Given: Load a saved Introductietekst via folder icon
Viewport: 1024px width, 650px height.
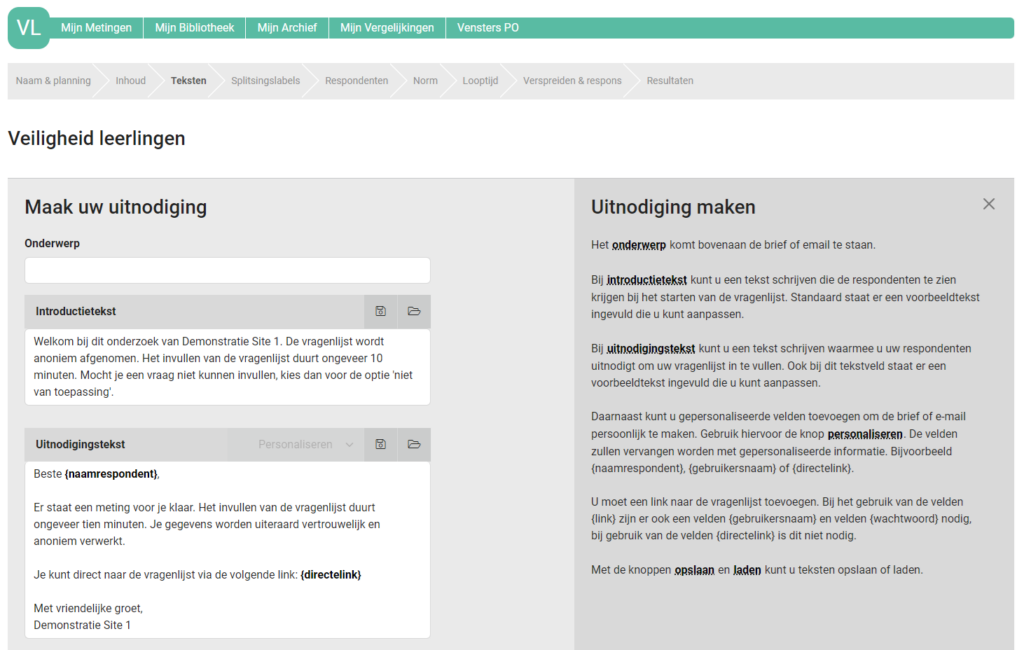Looking at the screenshot, I should coord(414,312).
